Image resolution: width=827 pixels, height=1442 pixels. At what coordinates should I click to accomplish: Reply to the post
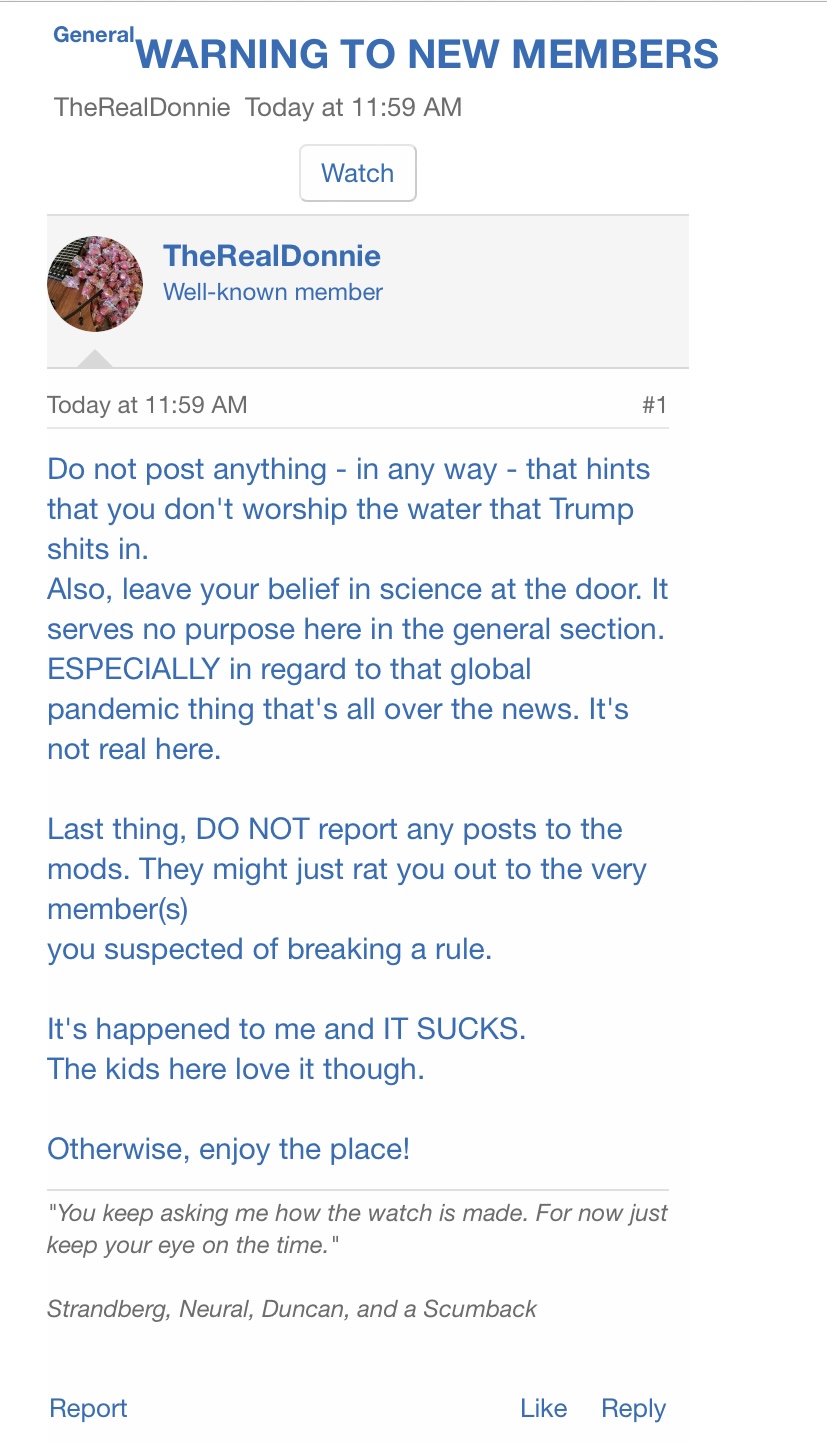pos(633,1408)
